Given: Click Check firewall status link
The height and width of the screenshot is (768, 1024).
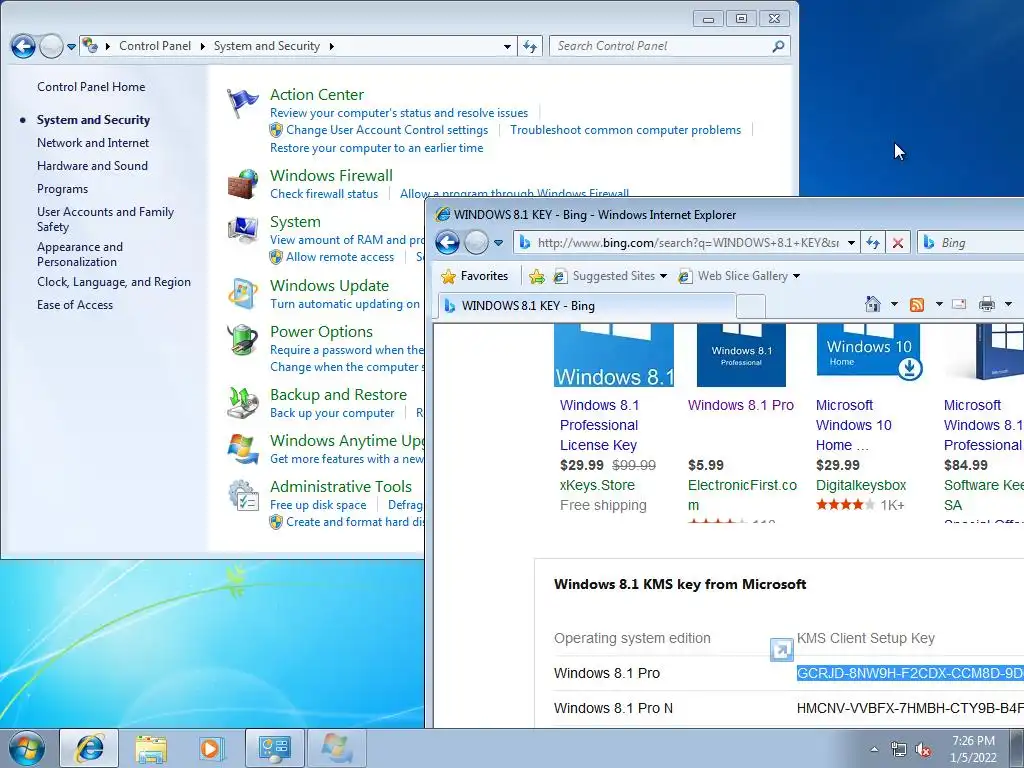Looking at the screenshot, I should [x=324, y=194].
